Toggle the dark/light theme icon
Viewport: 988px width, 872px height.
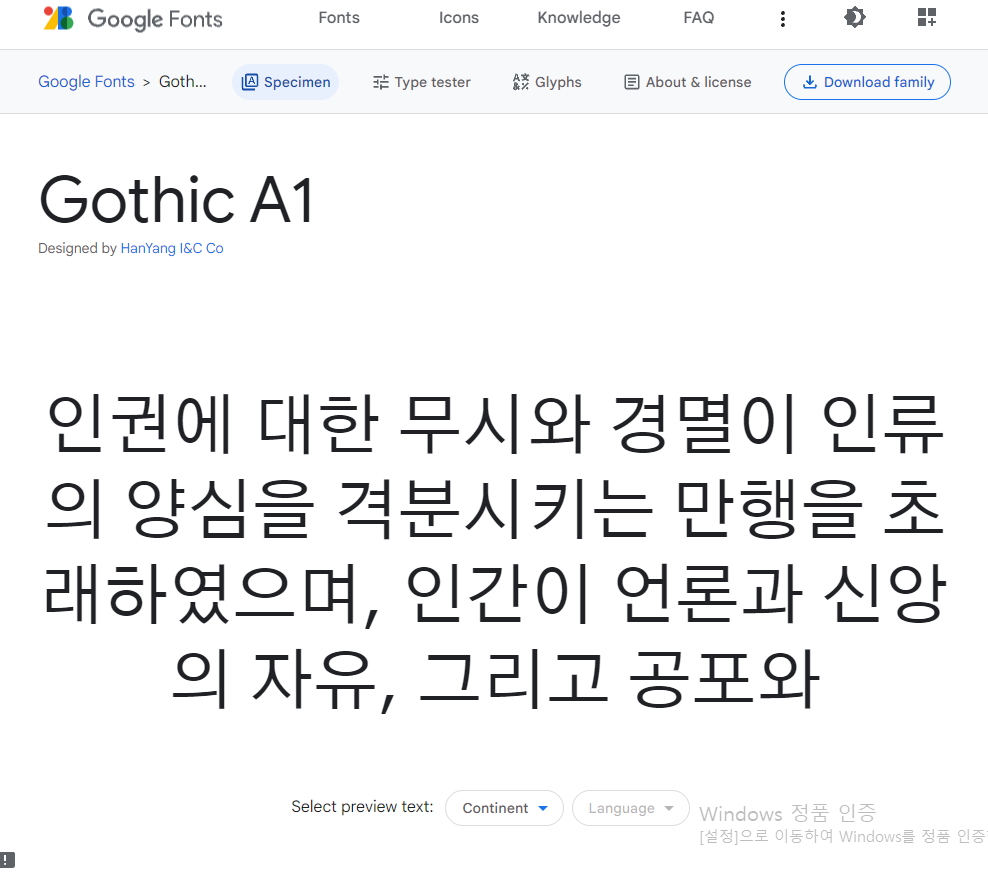pos(854,17)
